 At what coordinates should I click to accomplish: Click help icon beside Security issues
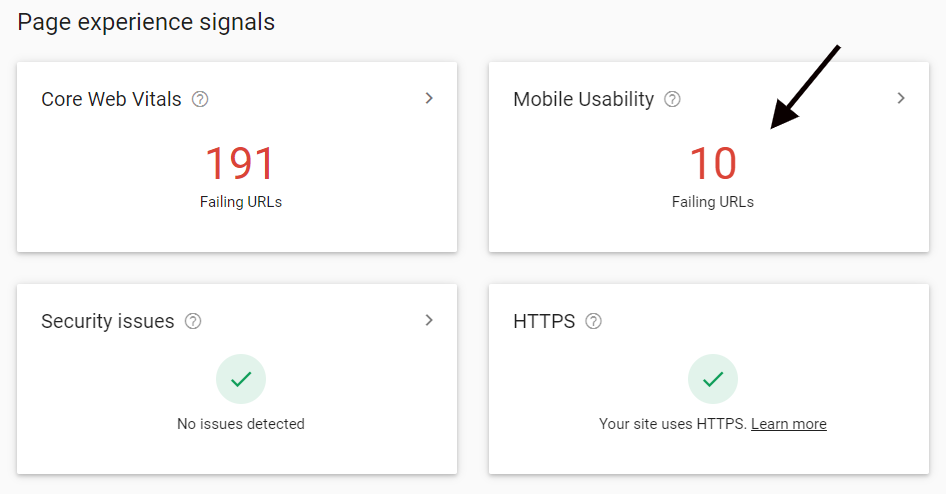193,321
